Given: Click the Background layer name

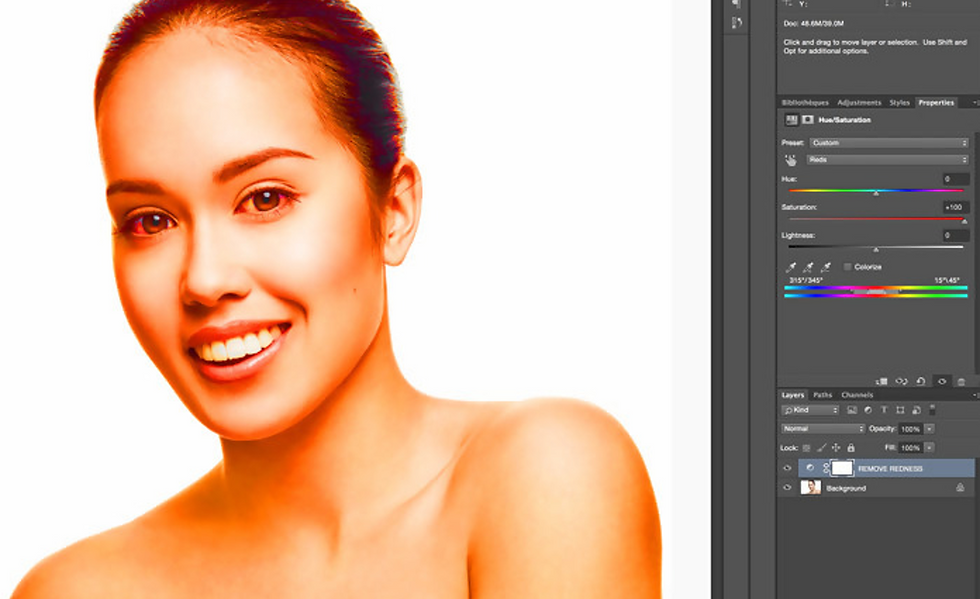Looking at the screenshot, I should click(846, 488).
